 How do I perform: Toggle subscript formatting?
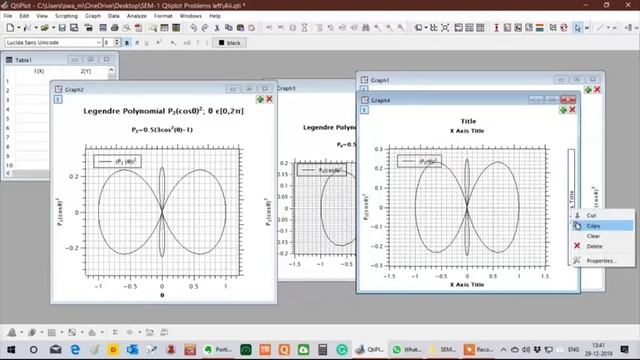pos(173,42)
